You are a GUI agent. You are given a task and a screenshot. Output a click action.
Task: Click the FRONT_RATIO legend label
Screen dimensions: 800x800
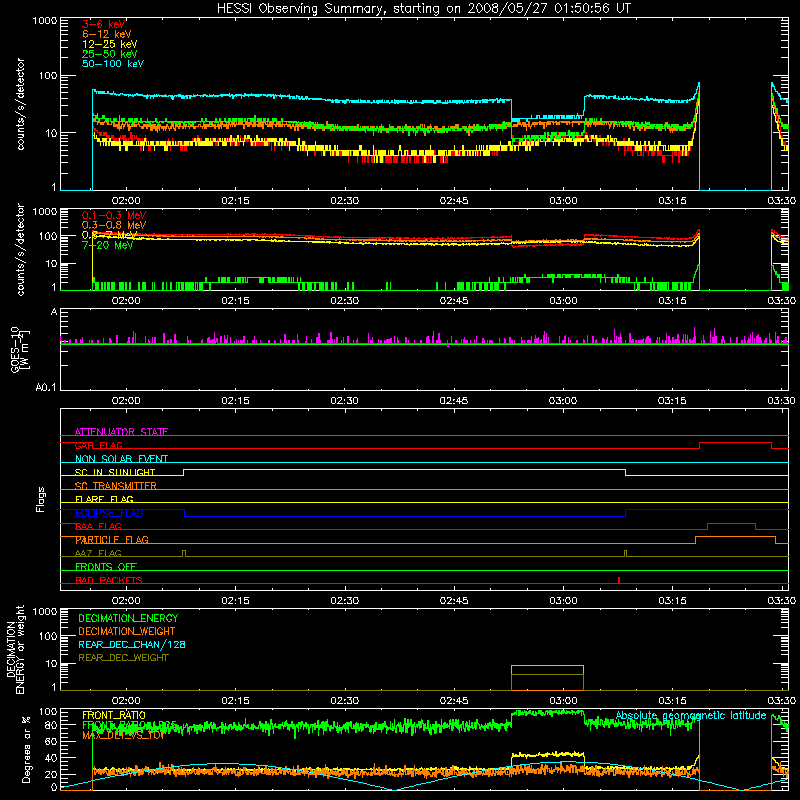coord(114,715)
